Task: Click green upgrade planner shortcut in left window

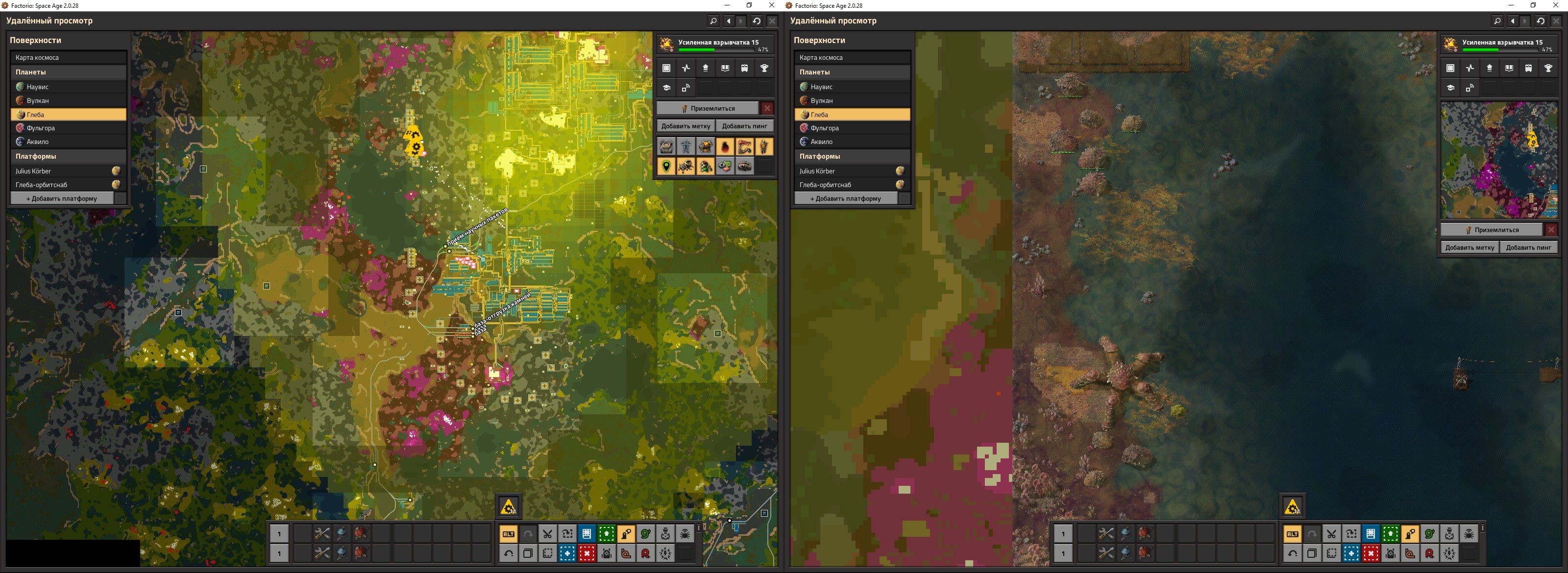Action: 606,534
